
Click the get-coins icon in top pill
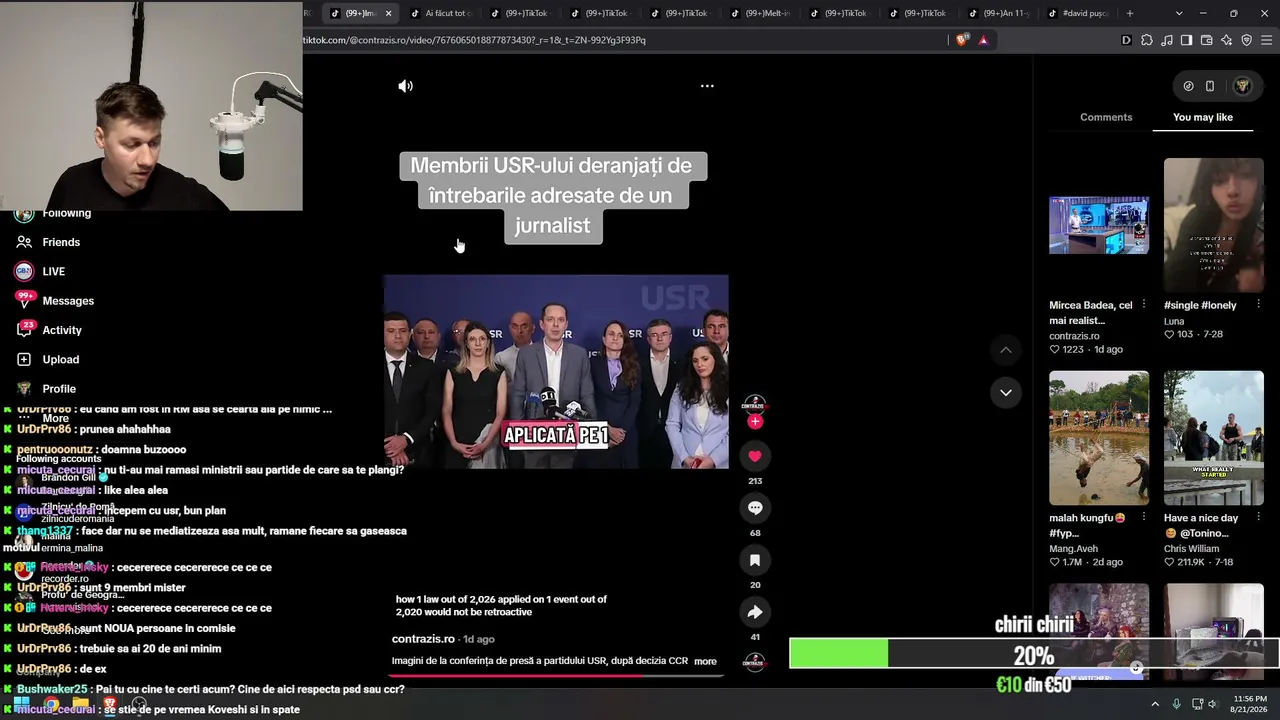1188,86
